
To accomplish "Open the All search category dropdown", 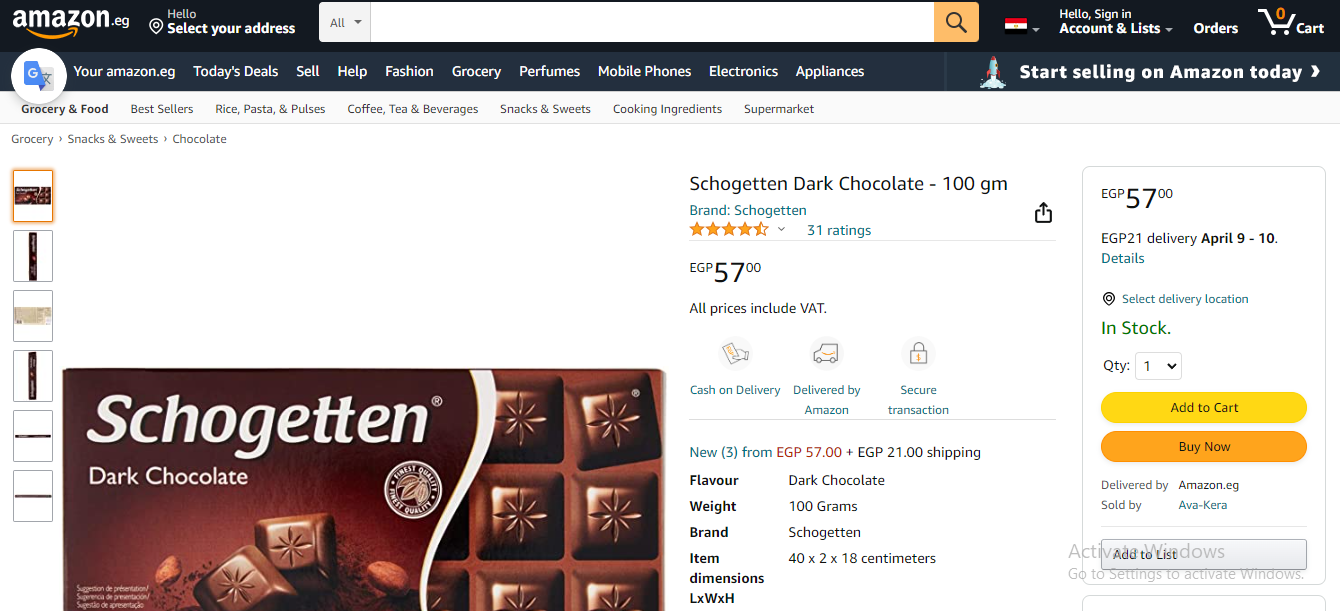I will click(x=345, y=22).
